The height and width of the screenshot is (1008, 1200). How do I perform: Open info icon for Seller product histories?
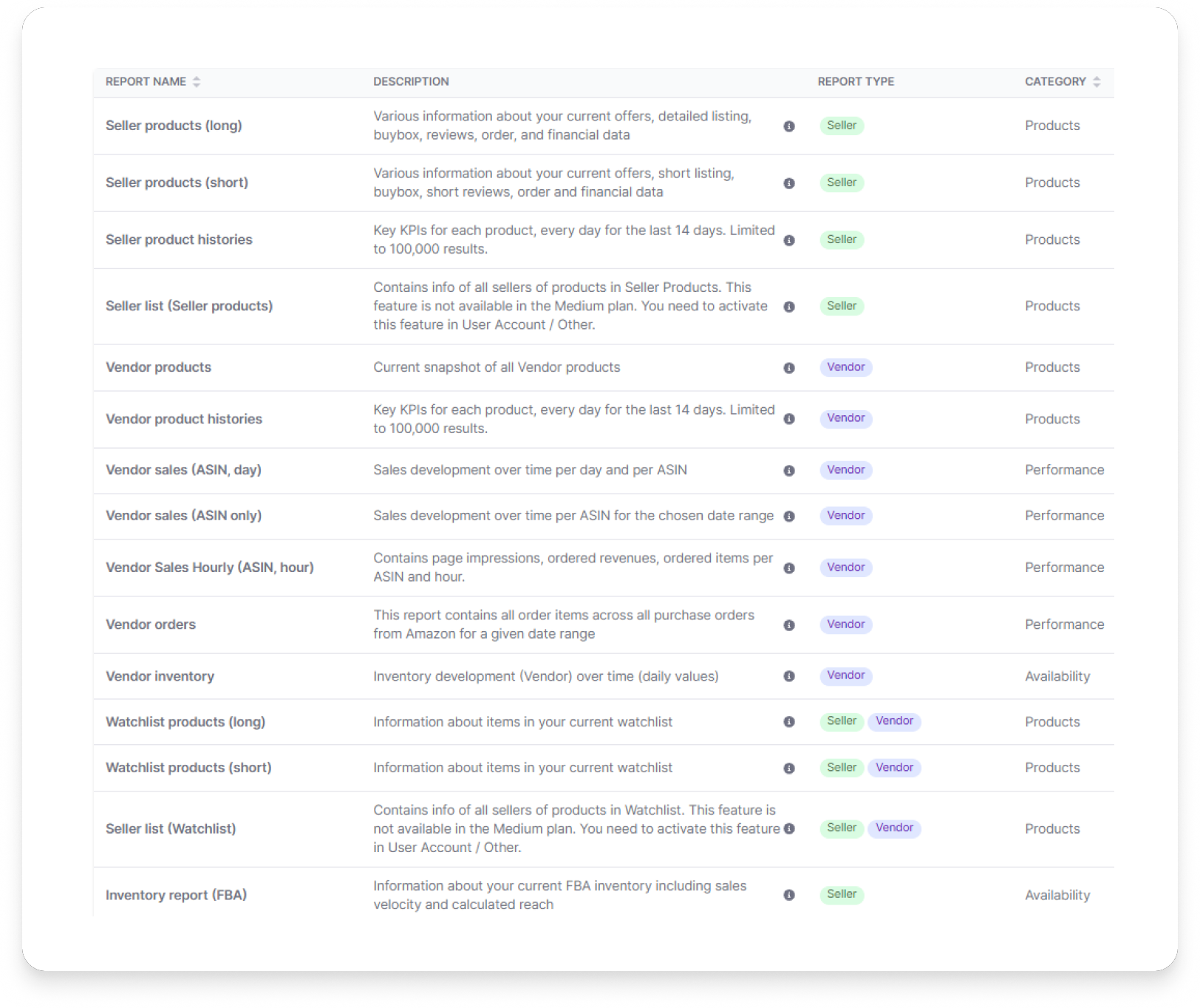pos(789,240)
